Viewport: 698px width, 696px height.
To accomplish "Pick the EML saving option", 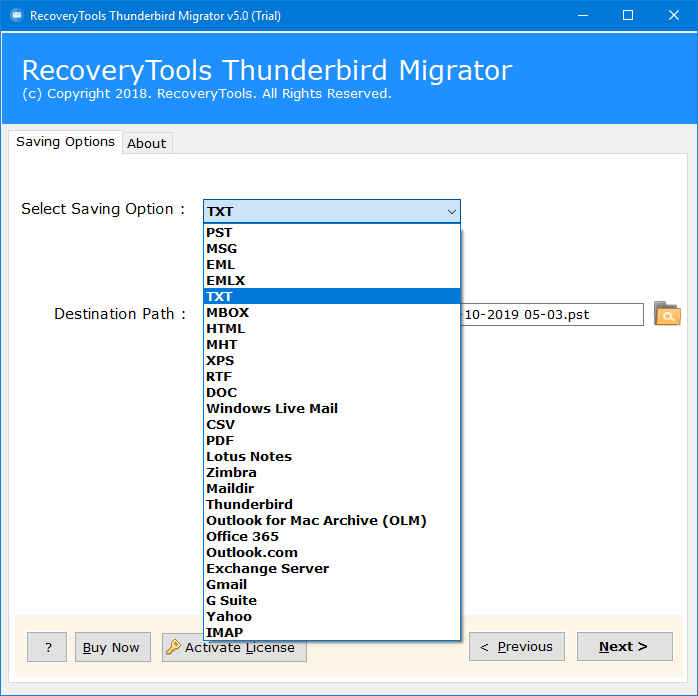I will tap(332, 264).
